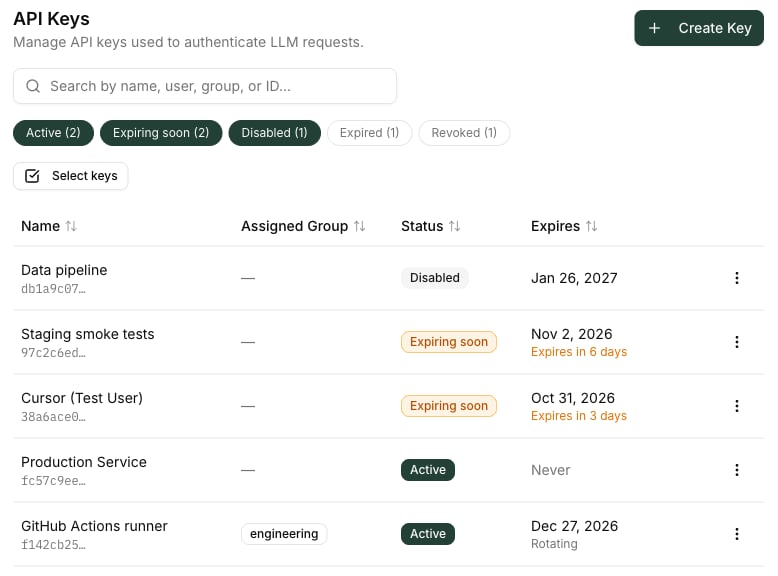Open the actions menu for Data pipeline

coord(737,278)
